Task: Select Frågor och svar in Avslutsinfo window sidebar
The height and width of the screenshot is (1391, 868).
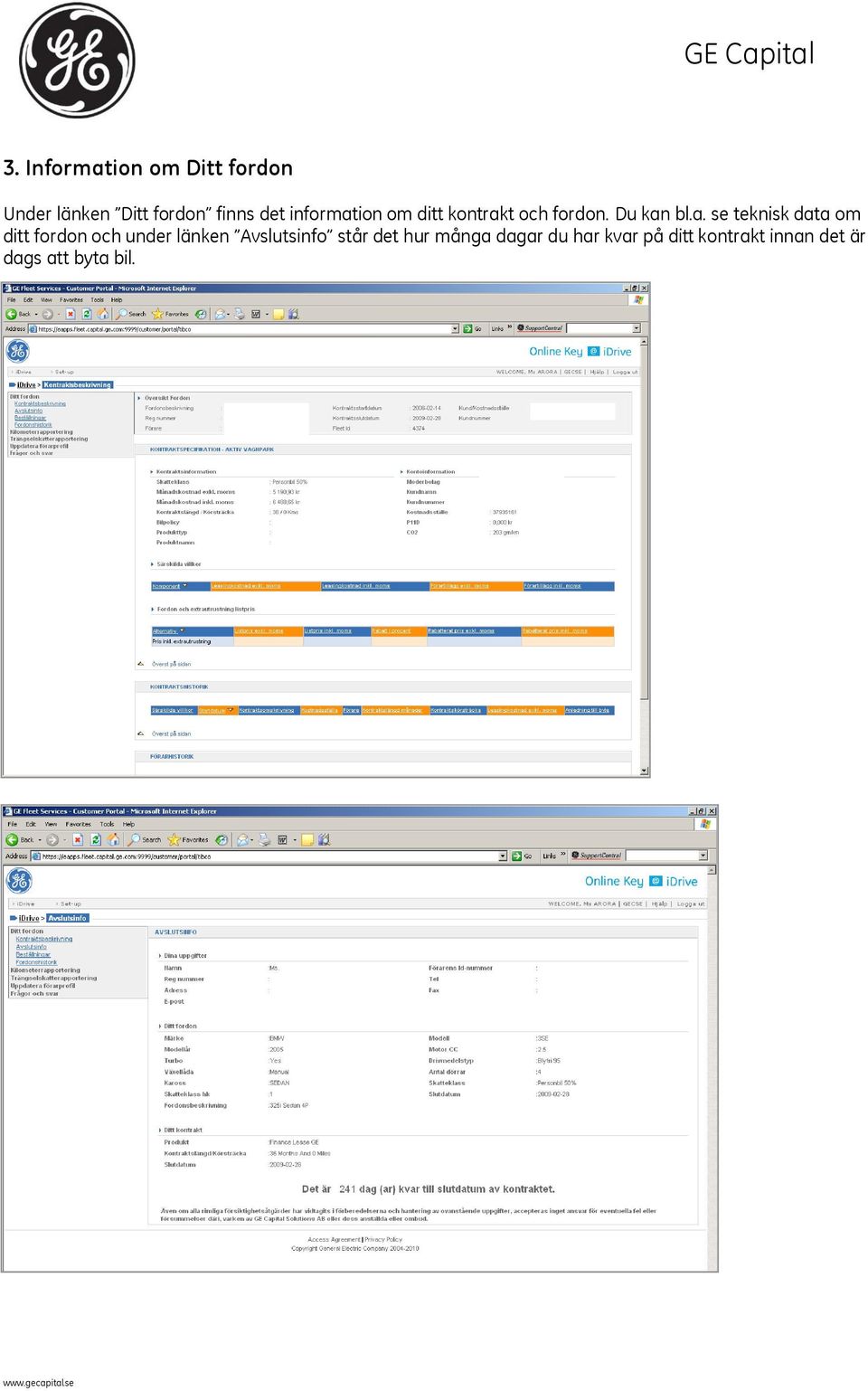Action: [x=34, y=993]
